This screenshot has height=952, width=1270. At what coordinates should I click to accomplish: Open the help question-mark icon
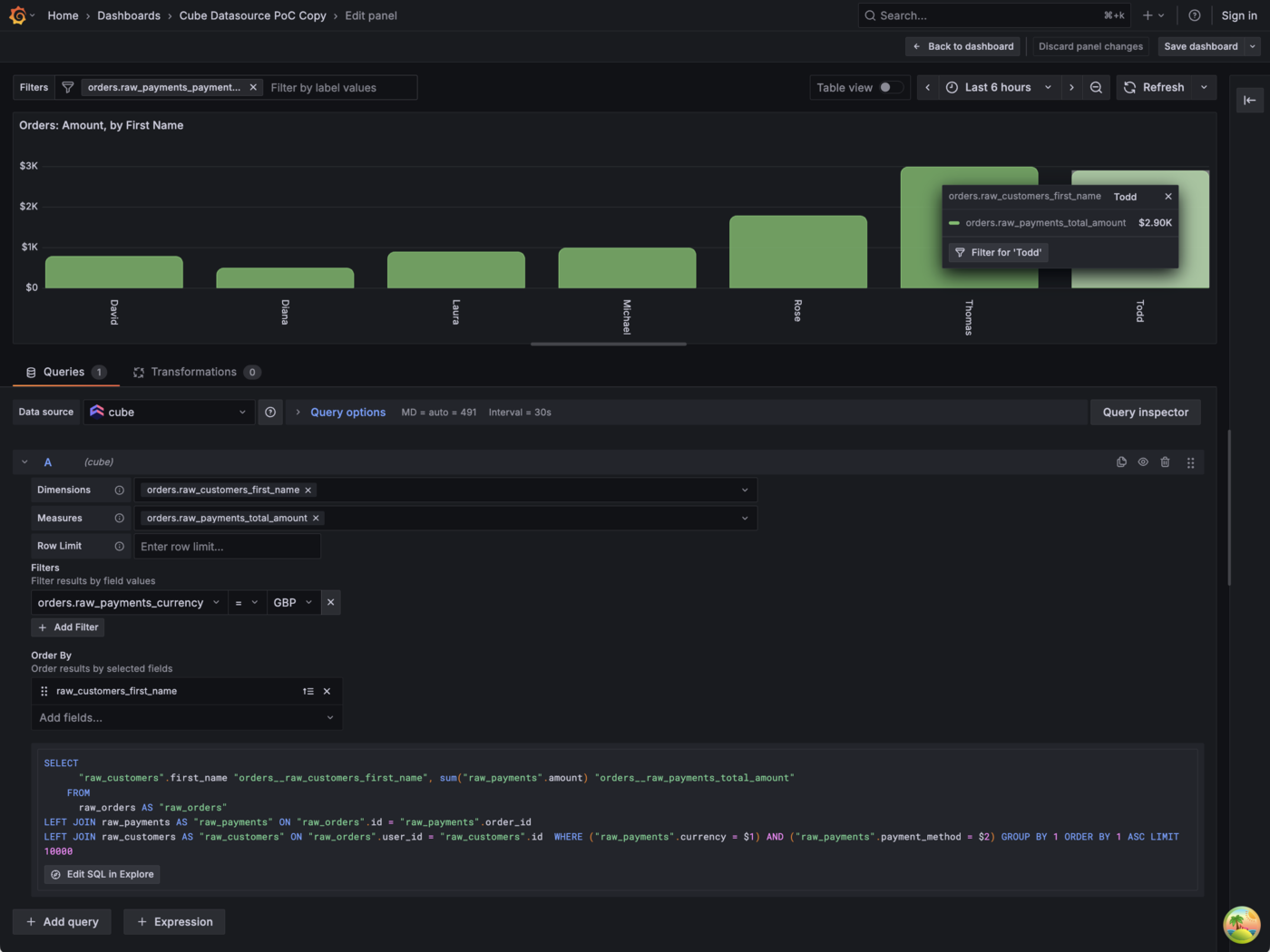coord(1195,15)
